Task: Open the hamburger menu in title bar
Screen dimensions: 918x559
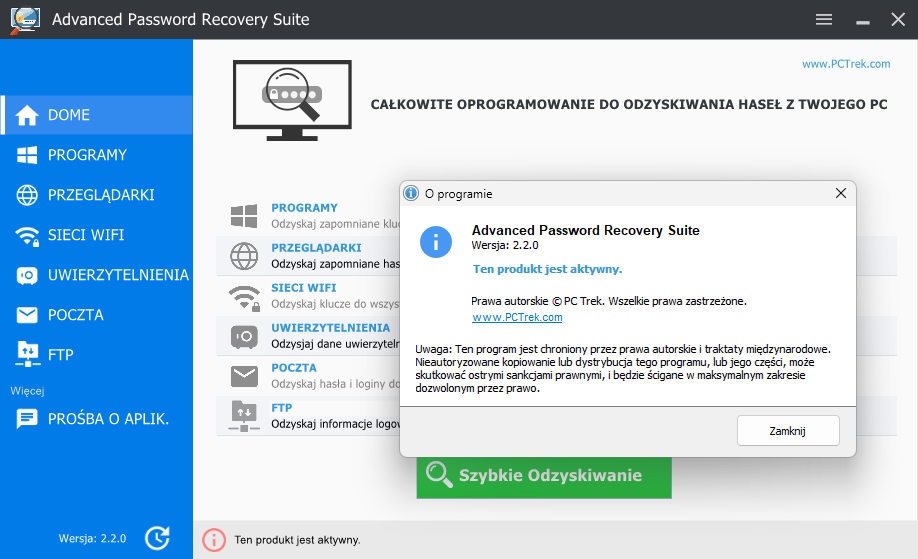Action: pyautogui.click(x=824, y=19)
